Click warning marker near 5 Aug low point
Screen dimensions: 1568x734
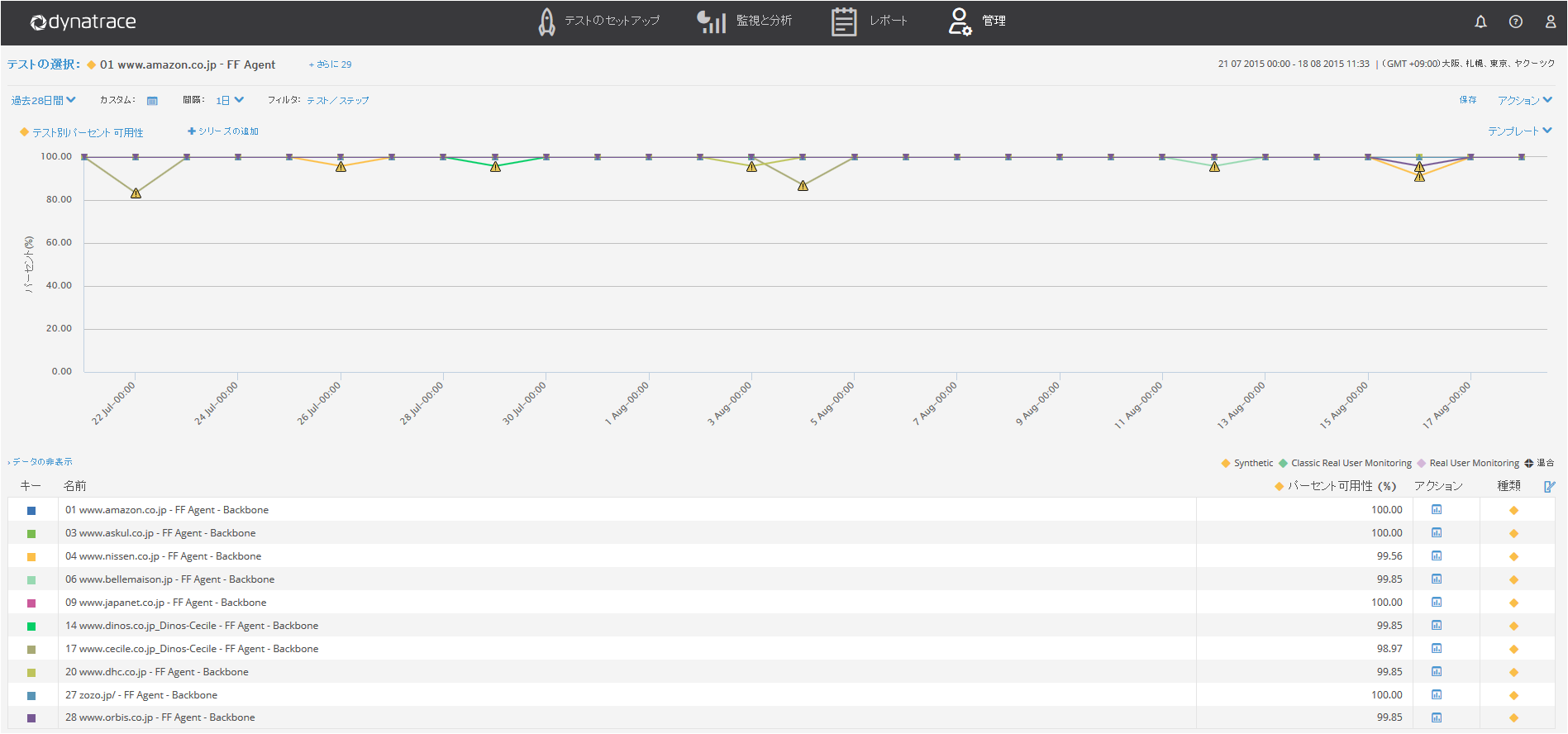click(803, 185)
